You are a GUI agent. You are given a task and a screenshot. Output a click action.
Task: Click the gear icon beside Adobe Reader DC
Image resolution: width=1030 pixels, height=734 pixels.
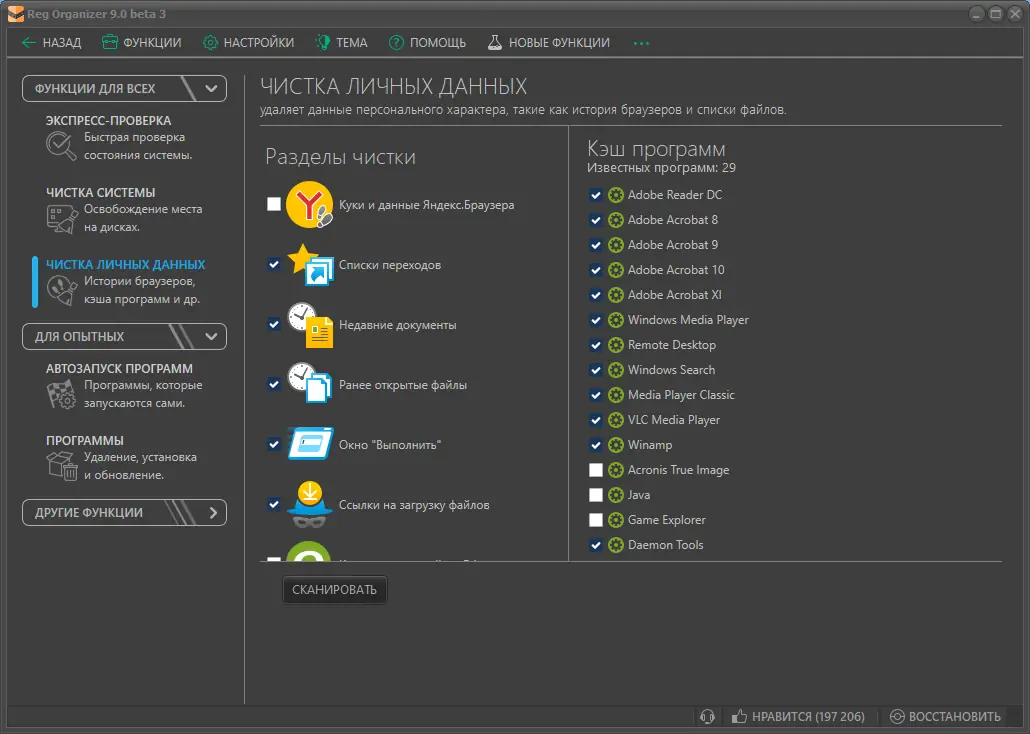coord(616,195)
